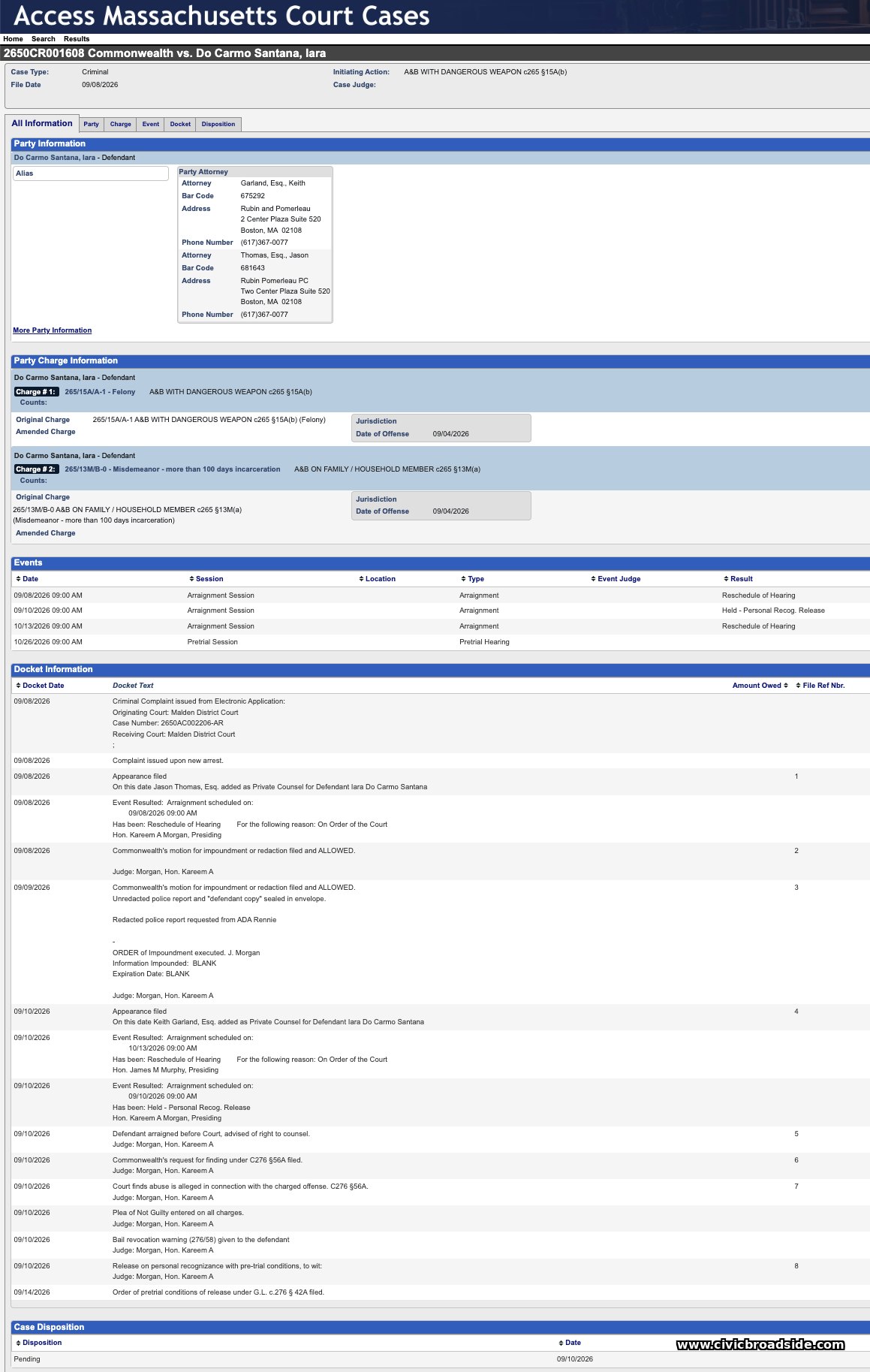Switch to the Docket tab
The image size is (870, 1372).
180,124
